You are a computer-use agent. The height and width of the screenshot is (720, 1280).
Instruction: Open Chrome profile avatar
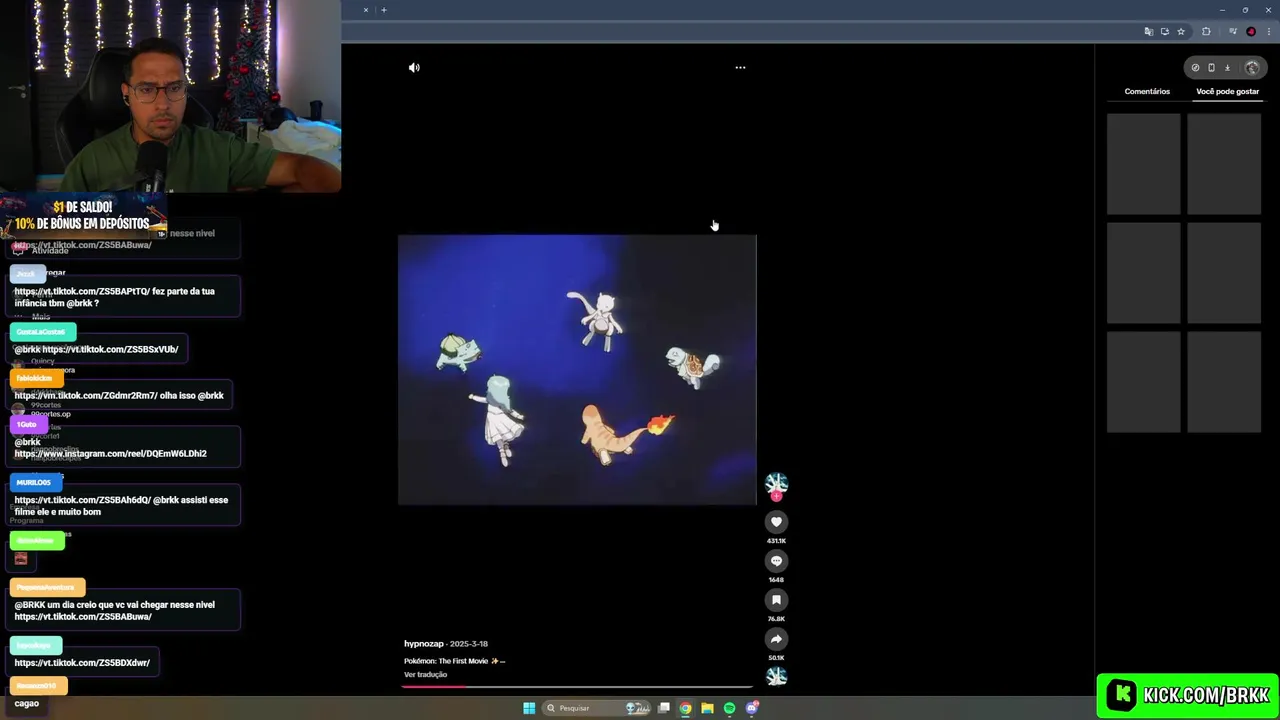(1251, 32)
